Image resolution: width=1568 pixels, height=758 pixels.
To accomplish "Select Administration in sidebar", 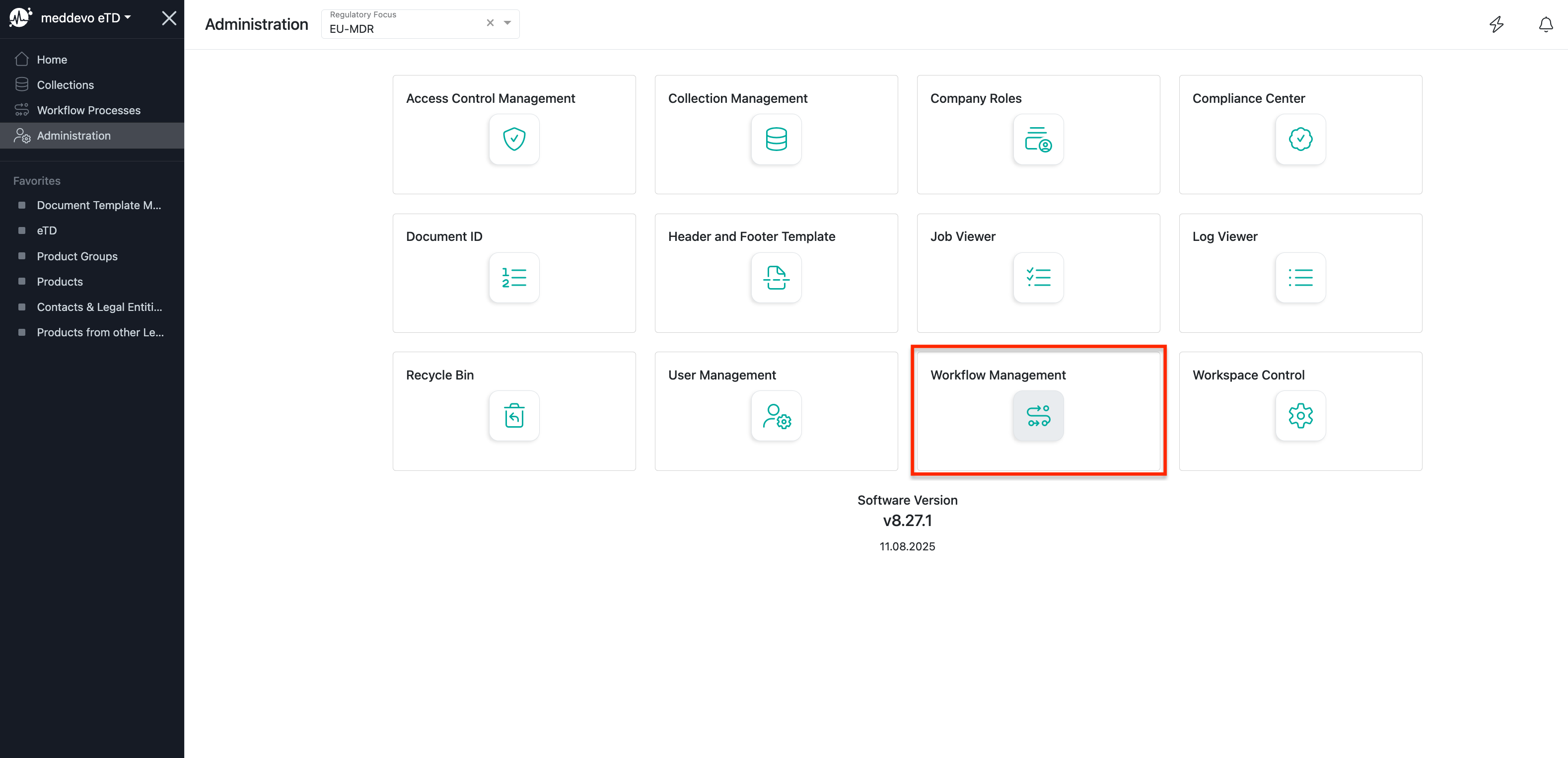I will [92, 135].
